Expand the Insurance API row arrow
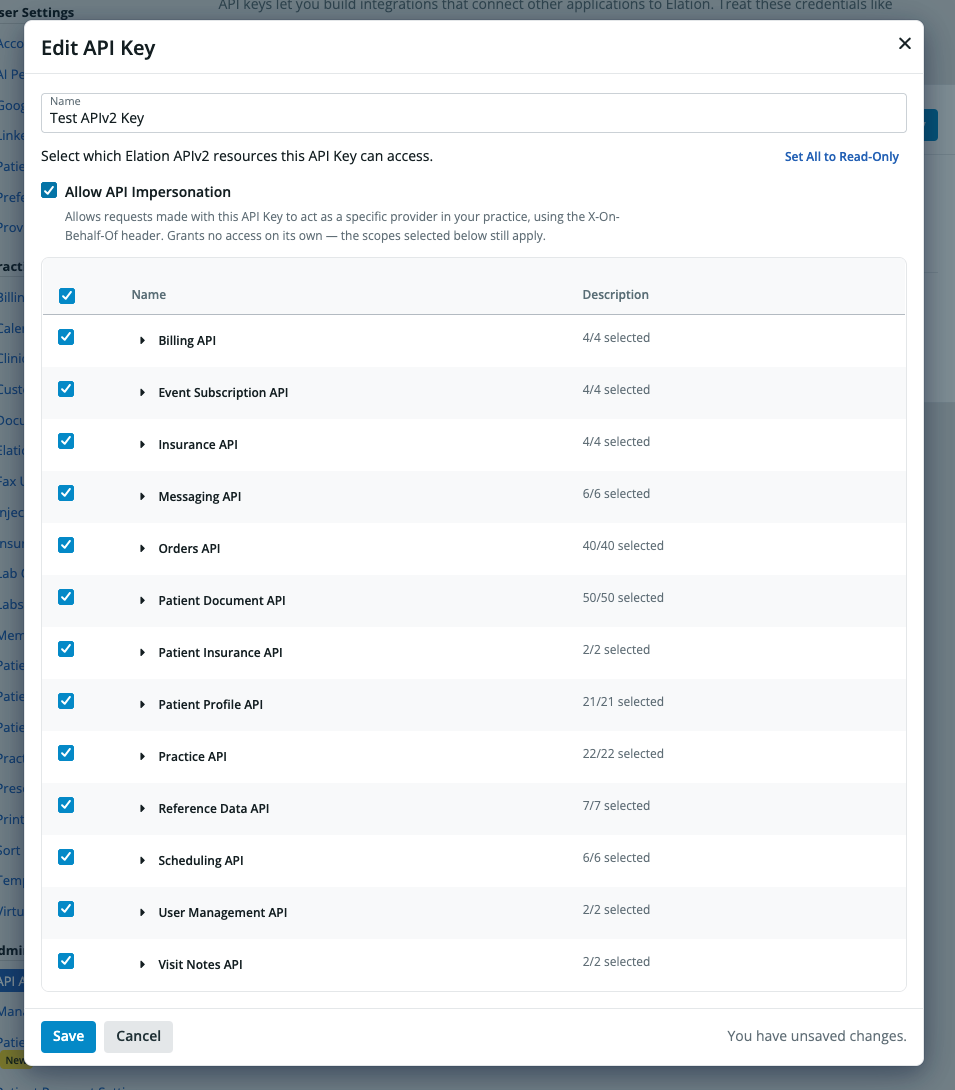955x1090 pixels. (142, 445)
